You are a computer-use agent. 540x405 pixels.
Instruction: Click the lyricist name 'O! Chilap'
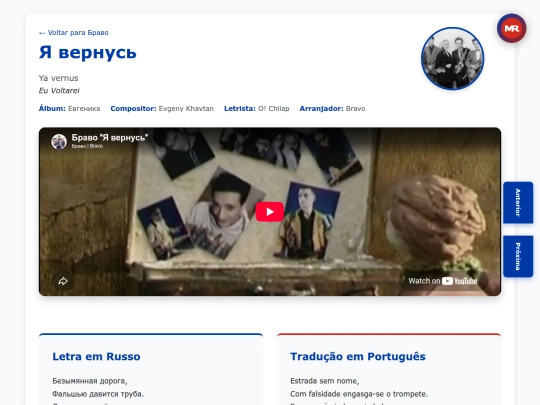273,109
